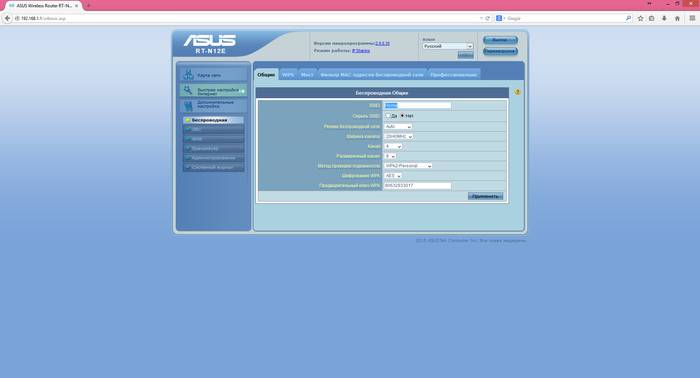Click the Перезагрузка reboot button
700x378 pixels.
tap(500, 51)
